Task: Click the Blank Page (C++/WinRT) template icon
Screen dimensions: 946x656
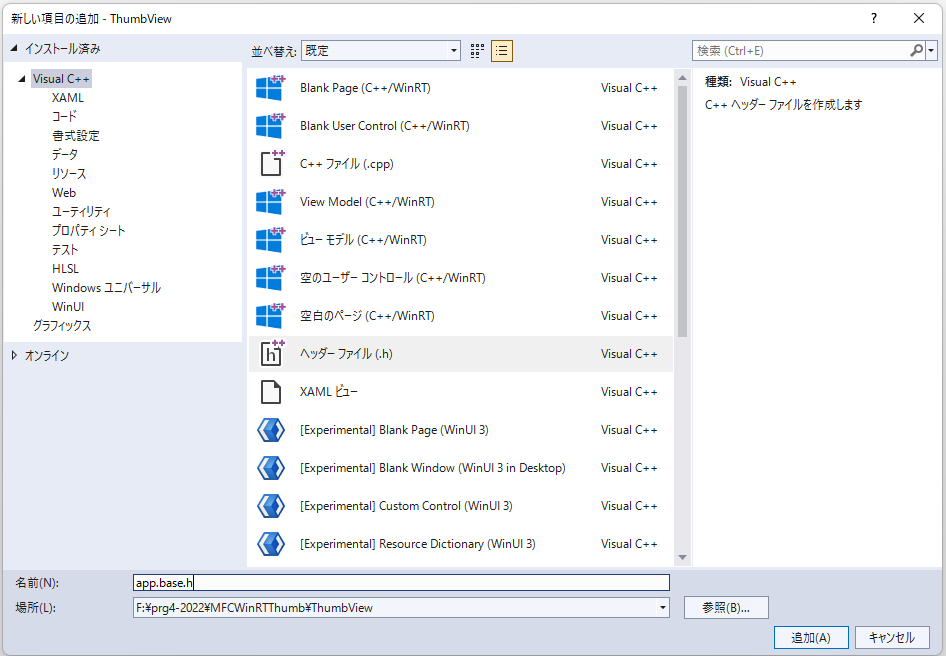Action: [x=270, y=88]
